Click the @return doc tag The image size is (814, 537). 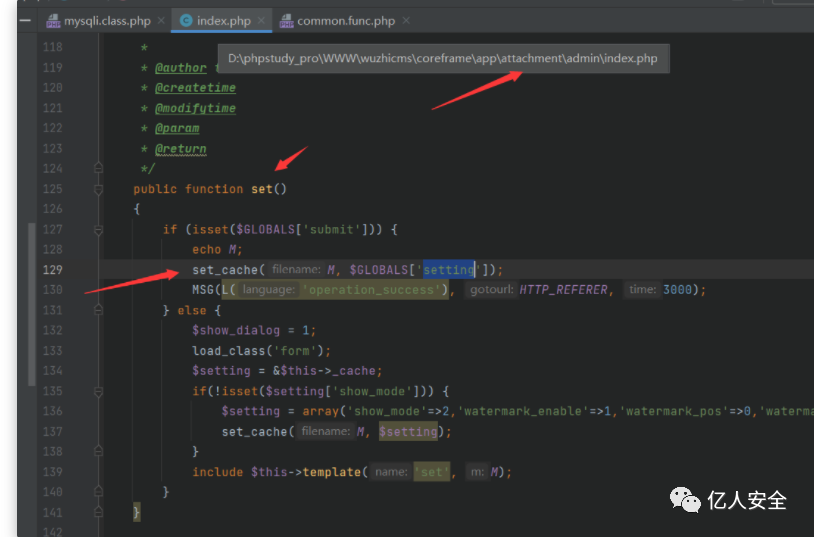pos(181,149)
